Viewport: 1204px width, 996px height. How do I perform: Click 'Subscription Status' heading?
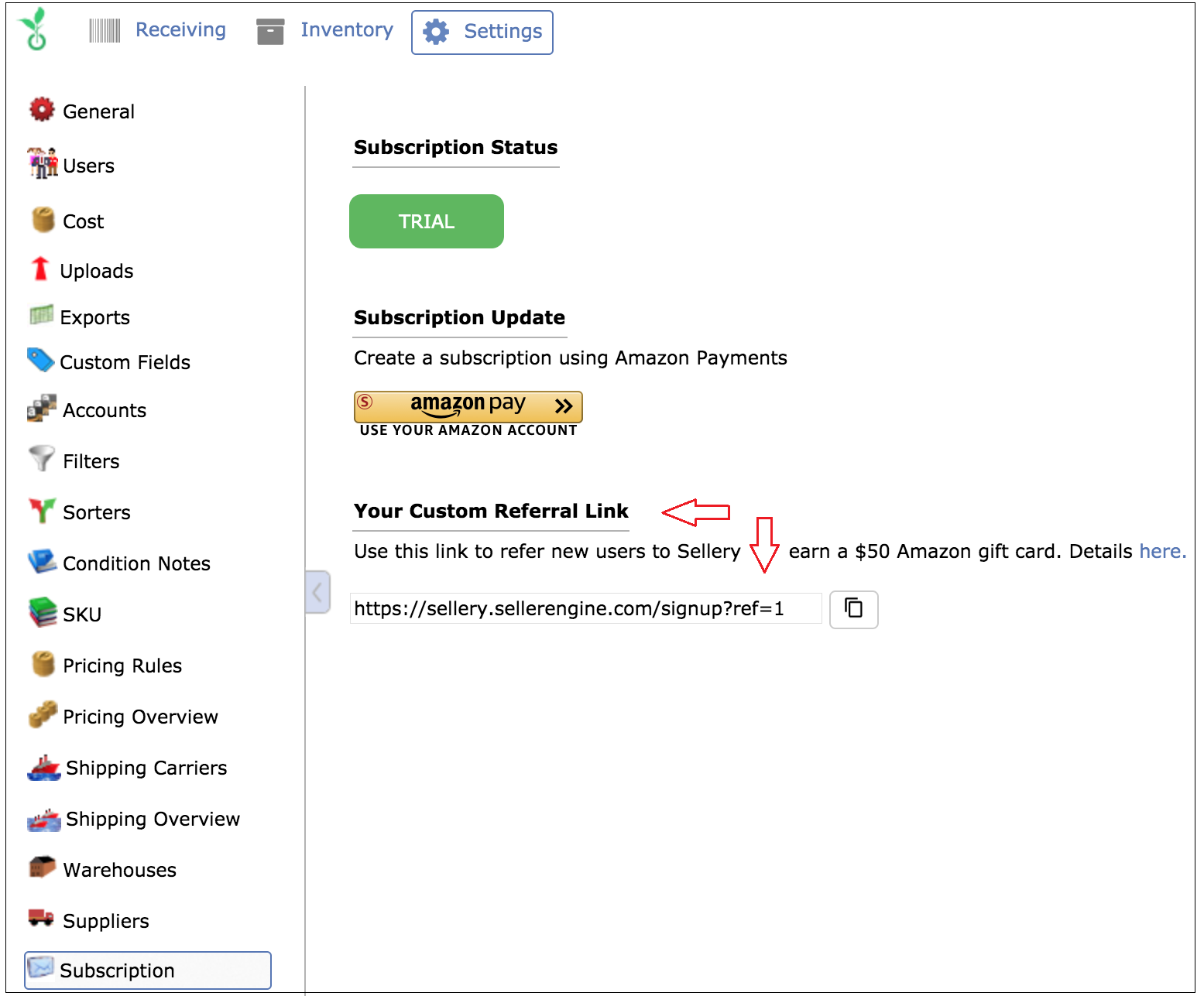click(456, 148)
